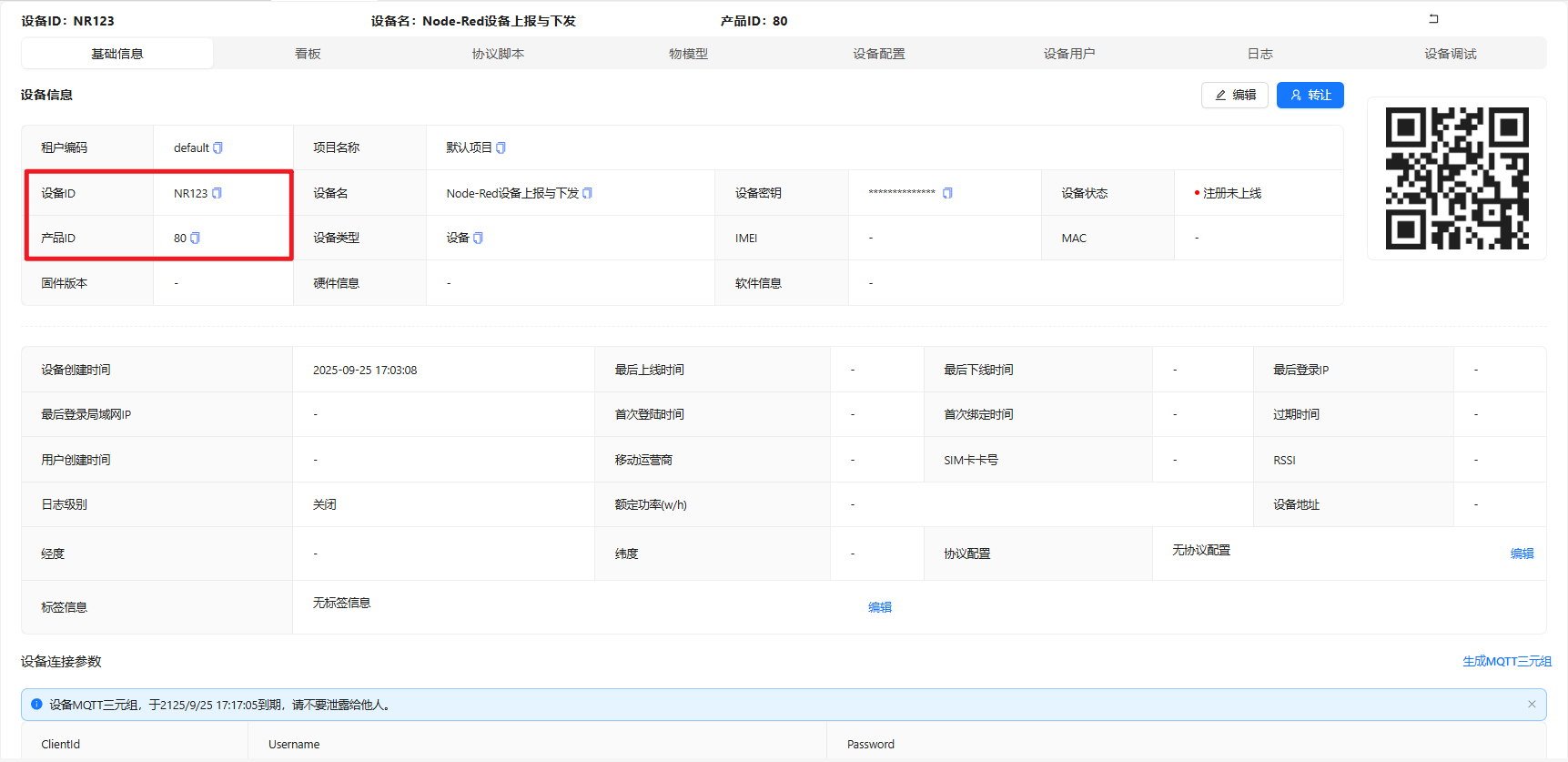Click copy icon beside device type 设备
The image size is (1568, 762).
[x=478, y=238]
